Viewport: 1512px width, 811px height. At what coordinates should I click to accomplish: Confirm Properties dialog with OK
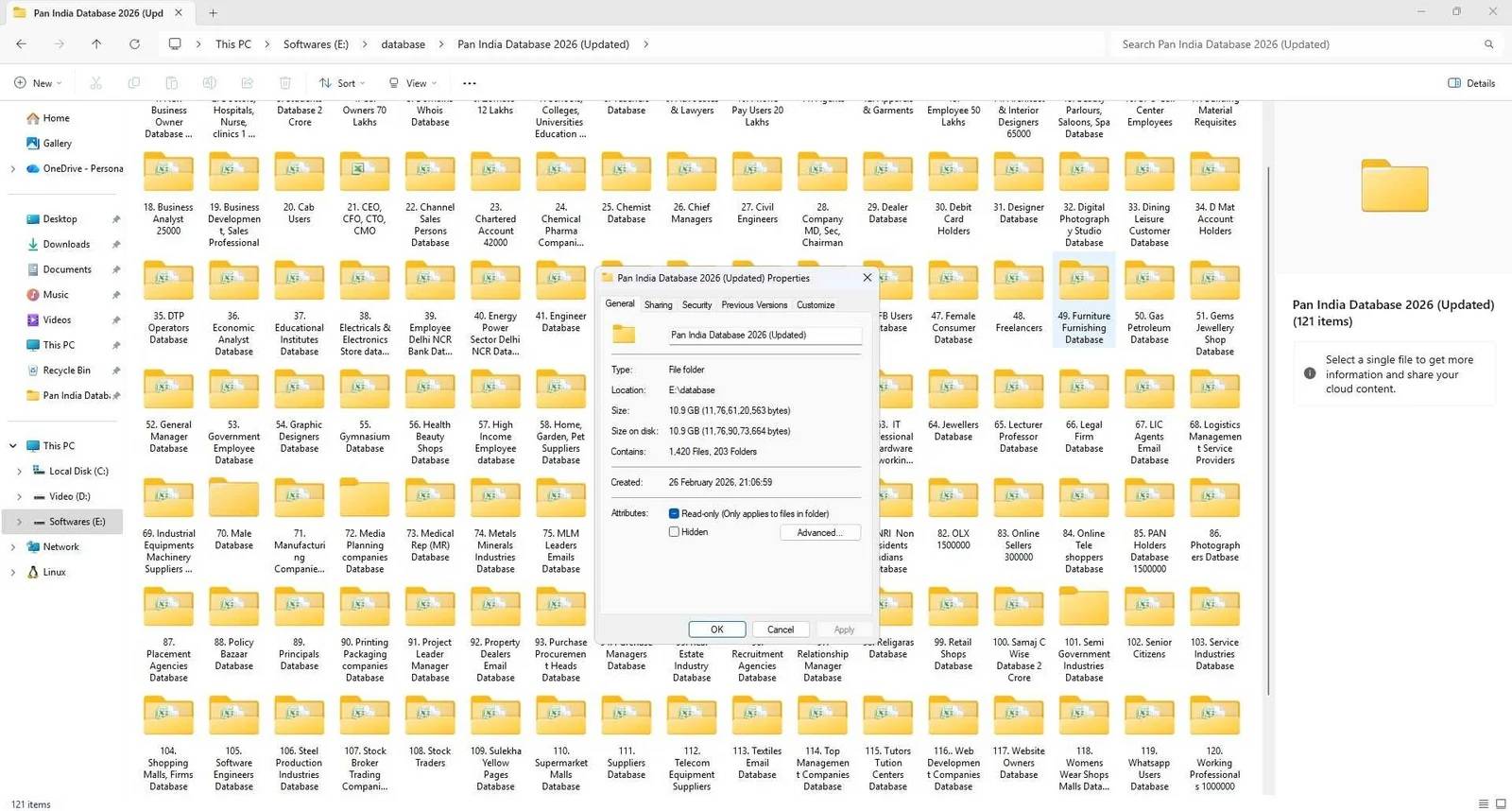coord(716,630)
